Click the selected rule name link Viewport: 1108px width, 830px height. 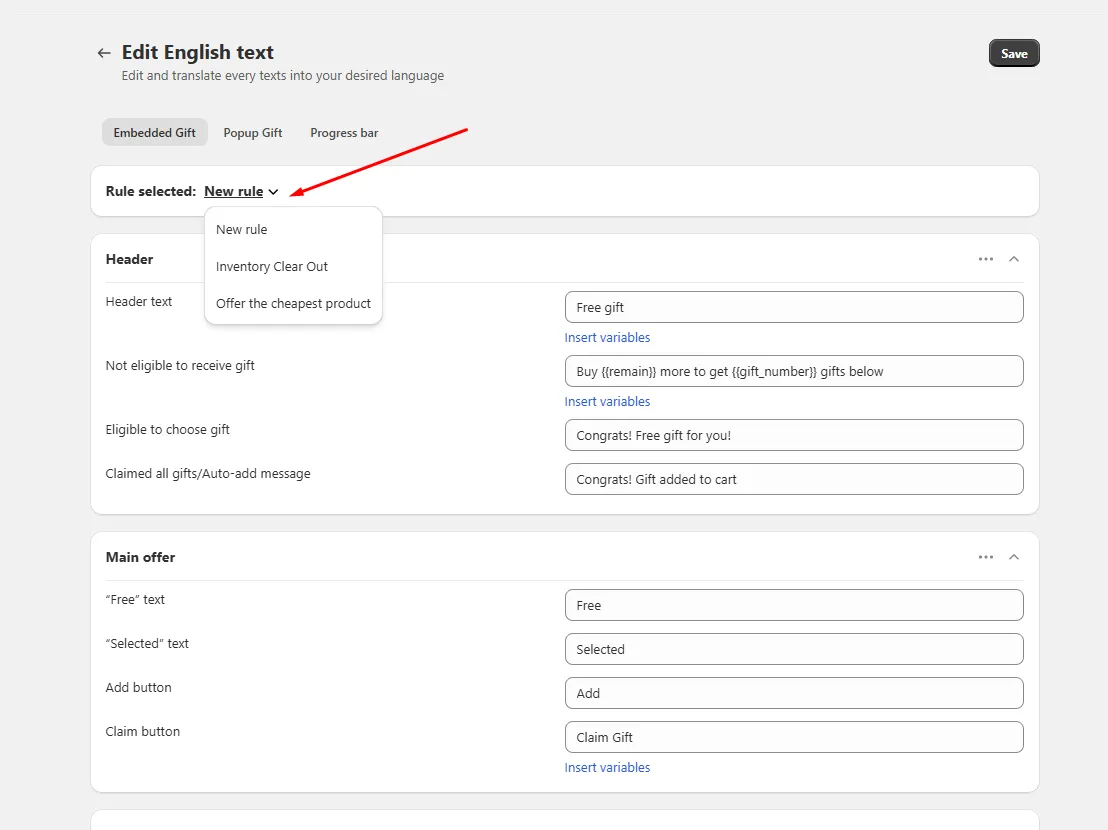click(x=233, y=191)
